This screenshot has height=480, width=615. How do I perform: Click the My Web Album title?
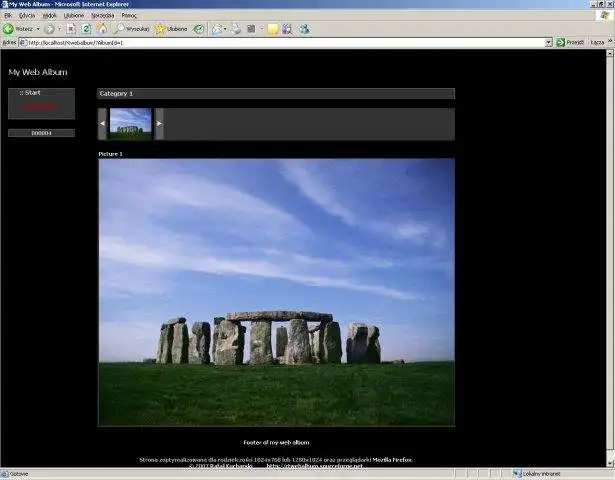click(38, 72)
